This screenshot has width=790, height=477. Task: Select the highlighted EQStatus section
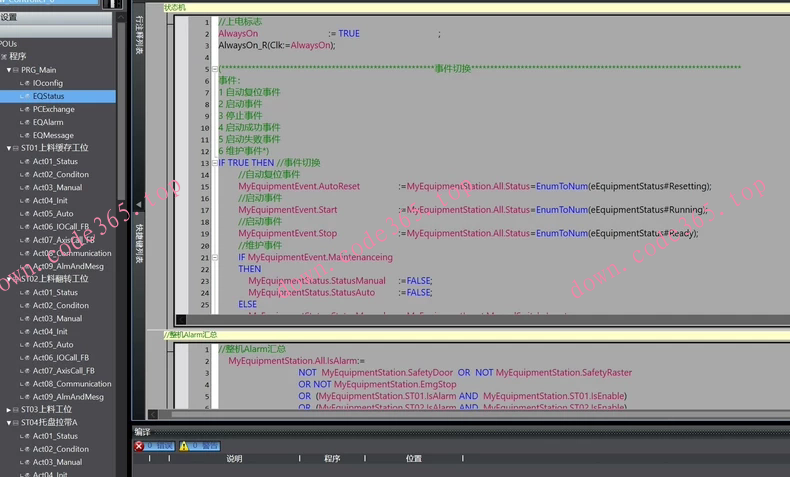[x=48, y=96]
